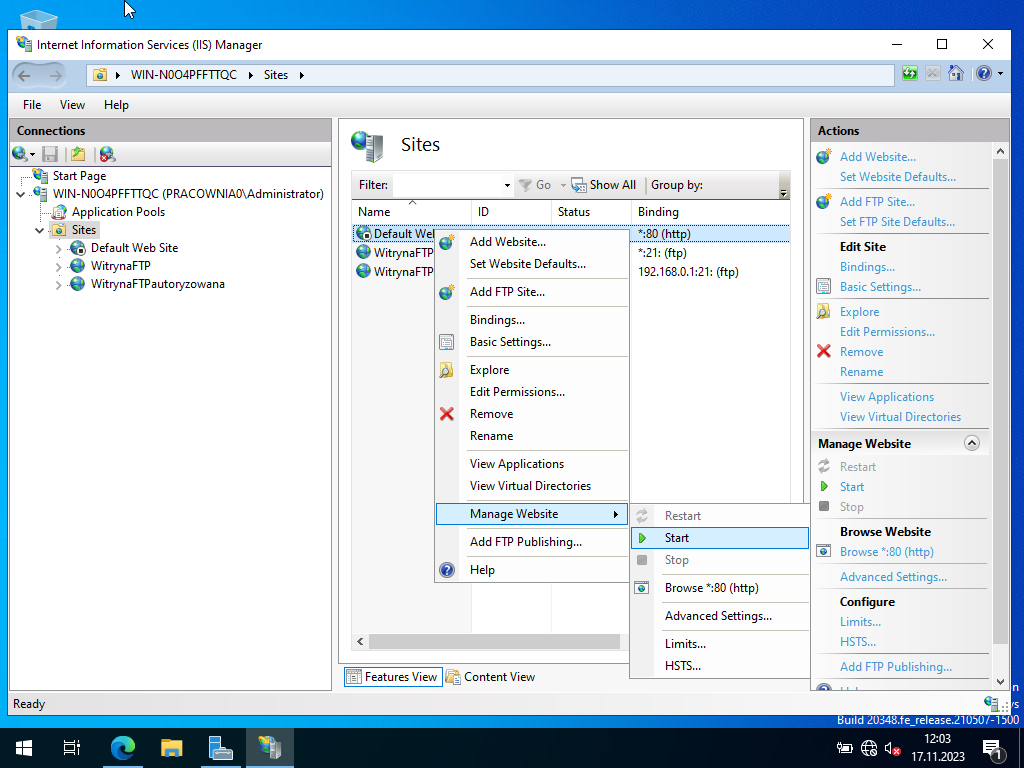Click the Browse icon in the Manage Website submenu

(642, 588)
